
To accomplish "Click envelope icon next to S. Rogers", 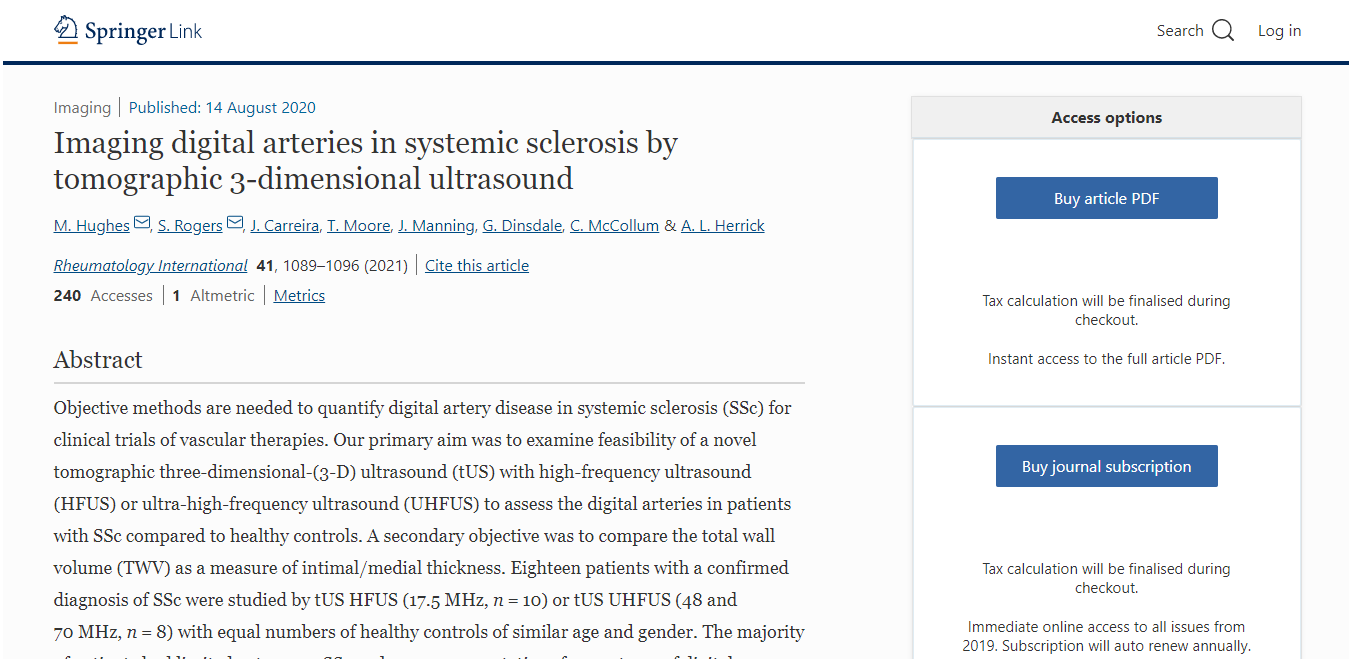I will [x=235, y=223].
